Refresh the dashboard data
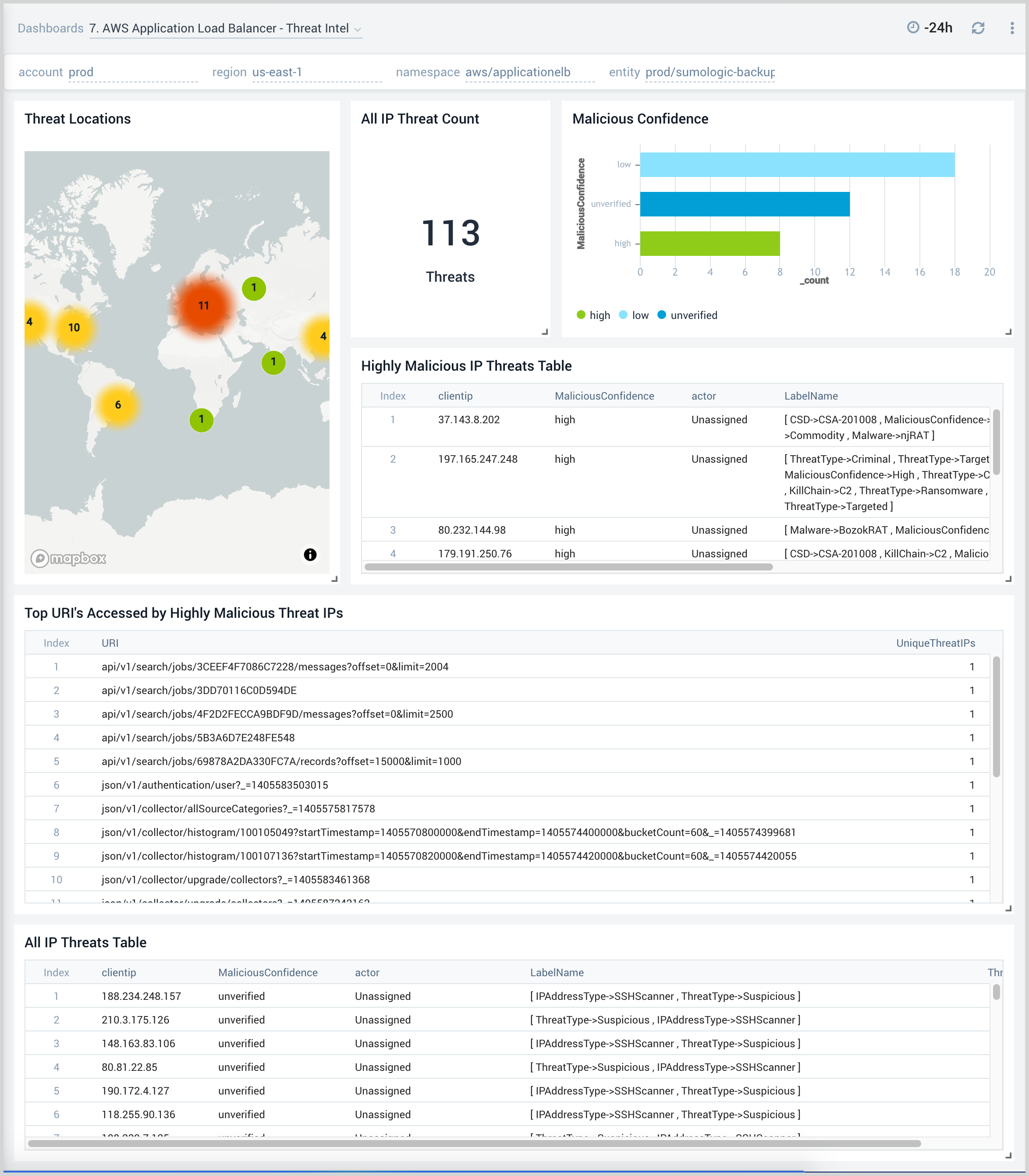Image resolution: width=1029 pixels, height=1176 pixels. pos(979,28)
